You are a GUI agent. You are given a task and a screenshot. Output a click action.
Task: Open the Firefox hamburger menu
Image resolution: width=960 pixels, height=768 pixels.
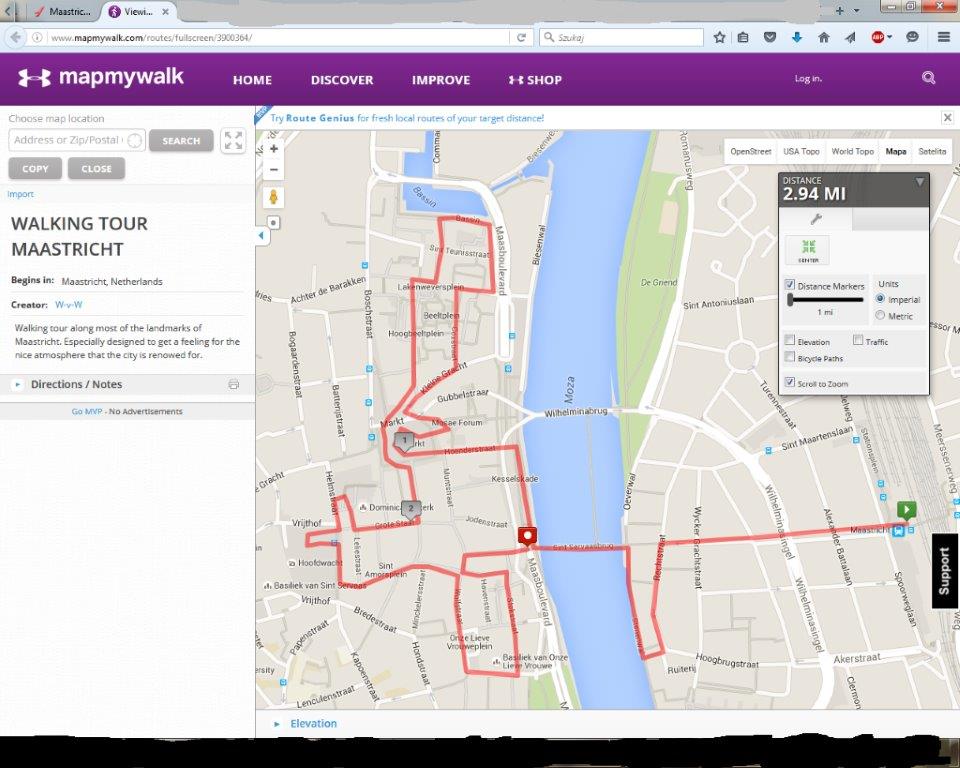point(943,37)
